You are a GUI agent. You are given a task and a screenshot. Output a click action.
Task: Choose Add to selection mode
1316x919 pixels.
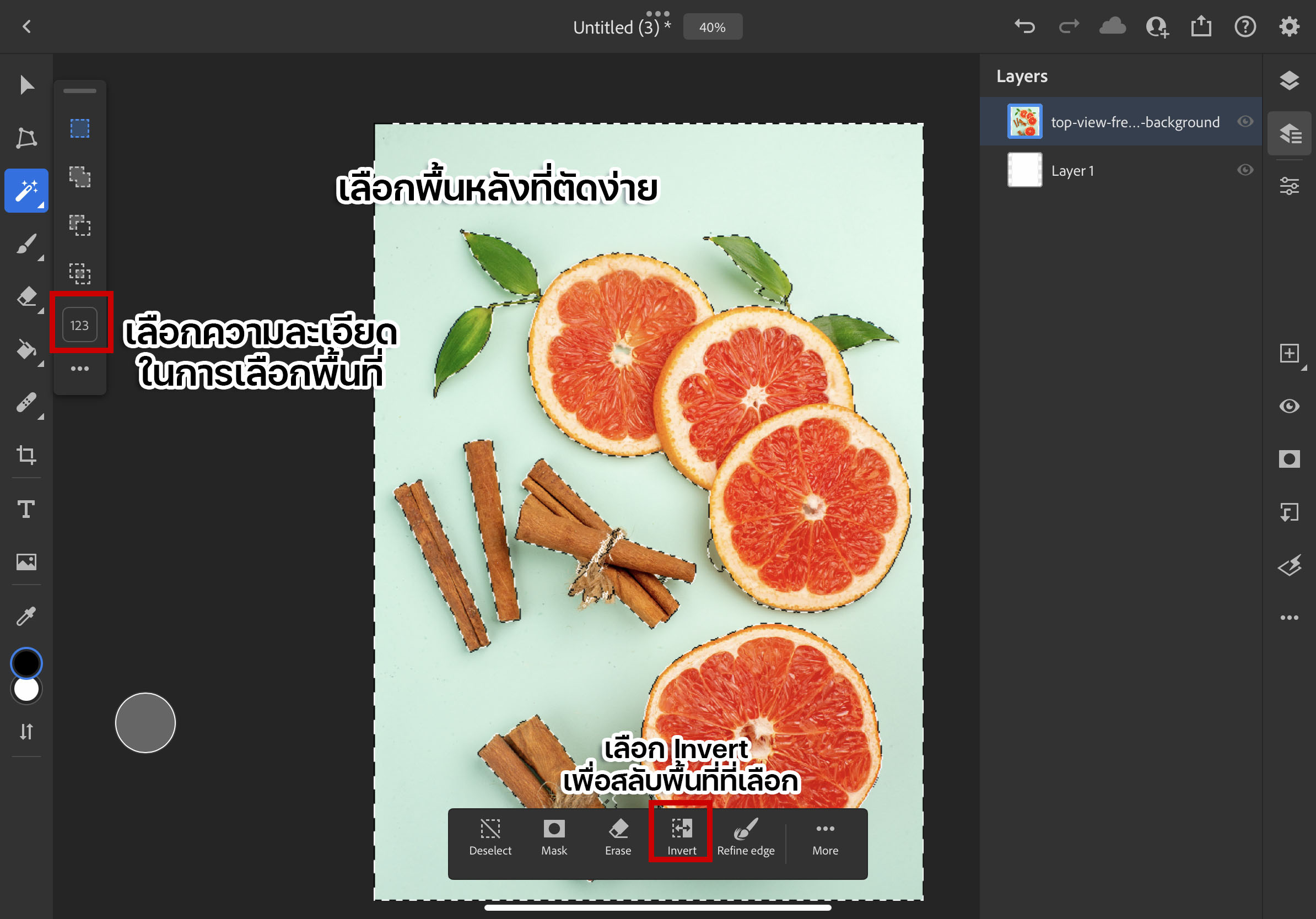(80, 176)
